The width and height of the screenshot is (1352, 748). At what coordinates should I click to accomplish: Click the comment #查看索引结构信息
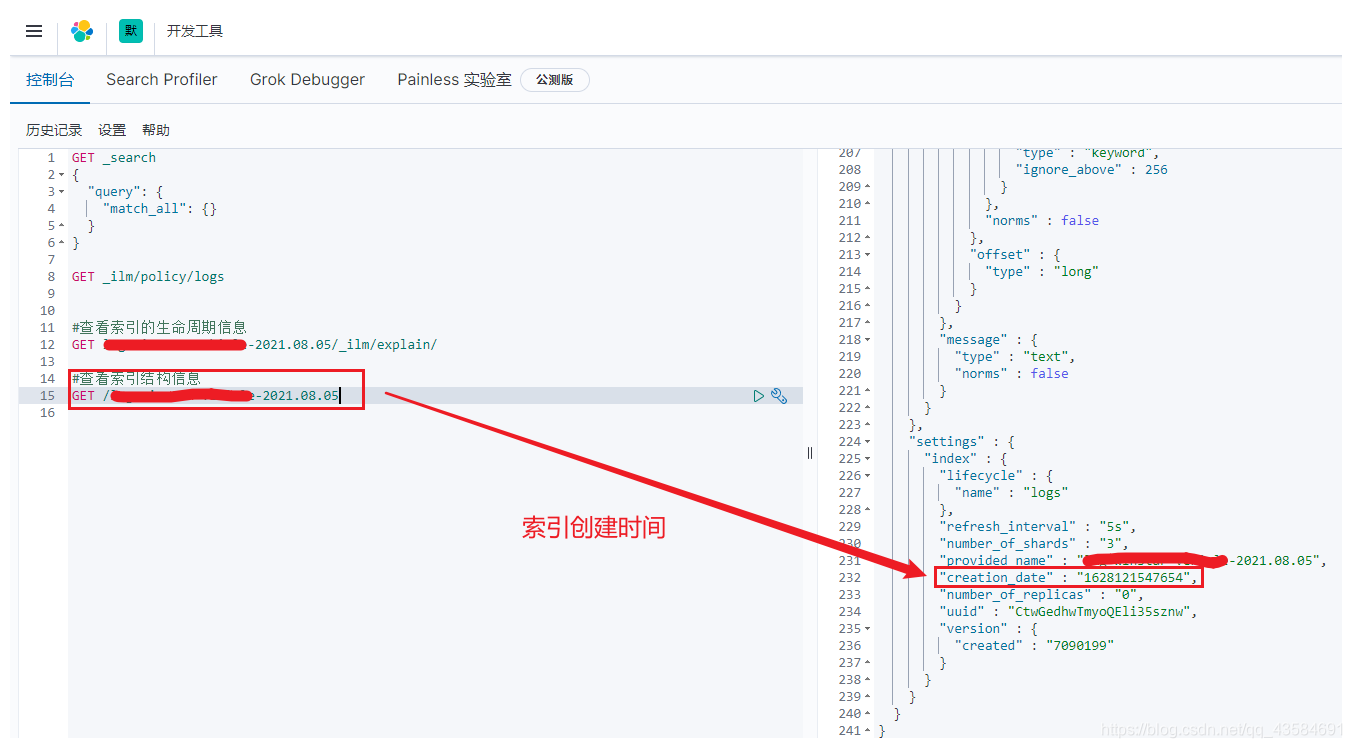pos(136,379)
